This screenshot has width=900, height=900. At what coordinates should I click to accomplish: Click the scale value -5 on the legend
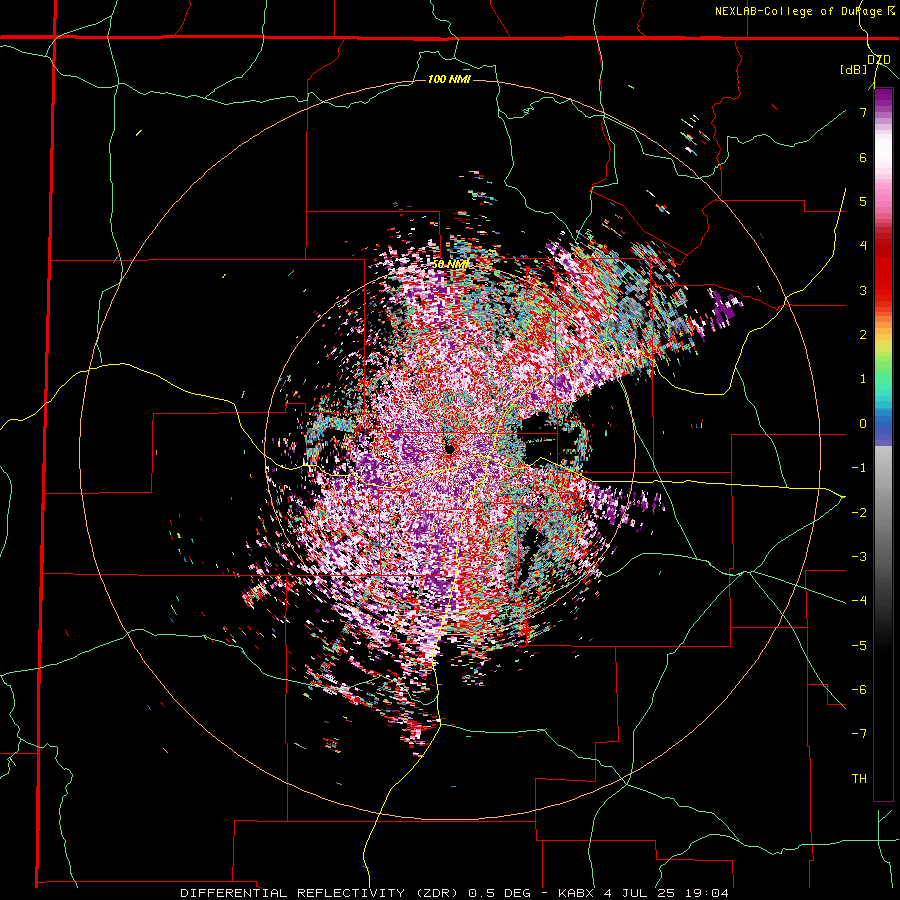(859, 645)
